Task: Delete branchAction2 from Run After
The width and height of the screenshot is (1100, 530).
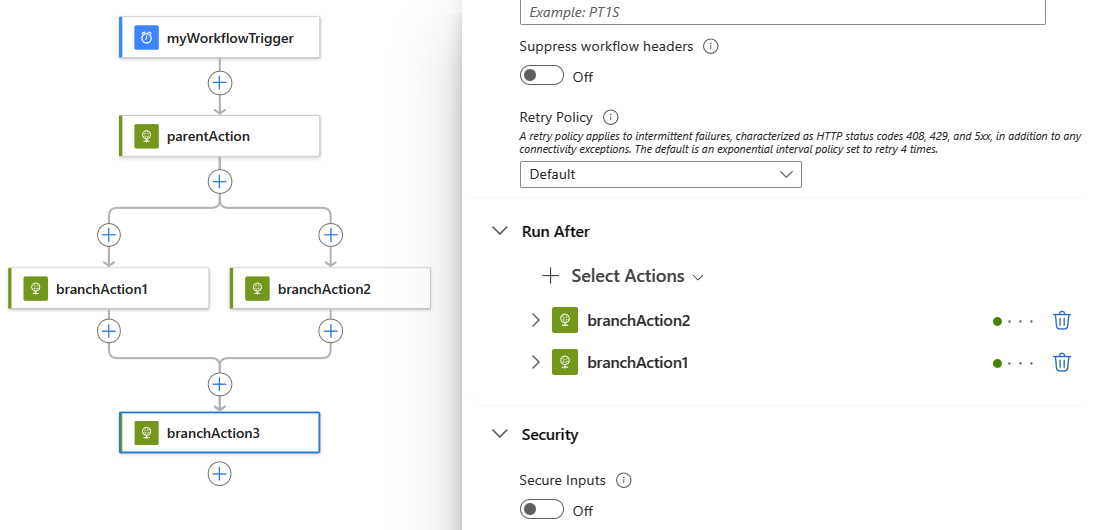Action: pyautogui.click(x=1062, y=321)
